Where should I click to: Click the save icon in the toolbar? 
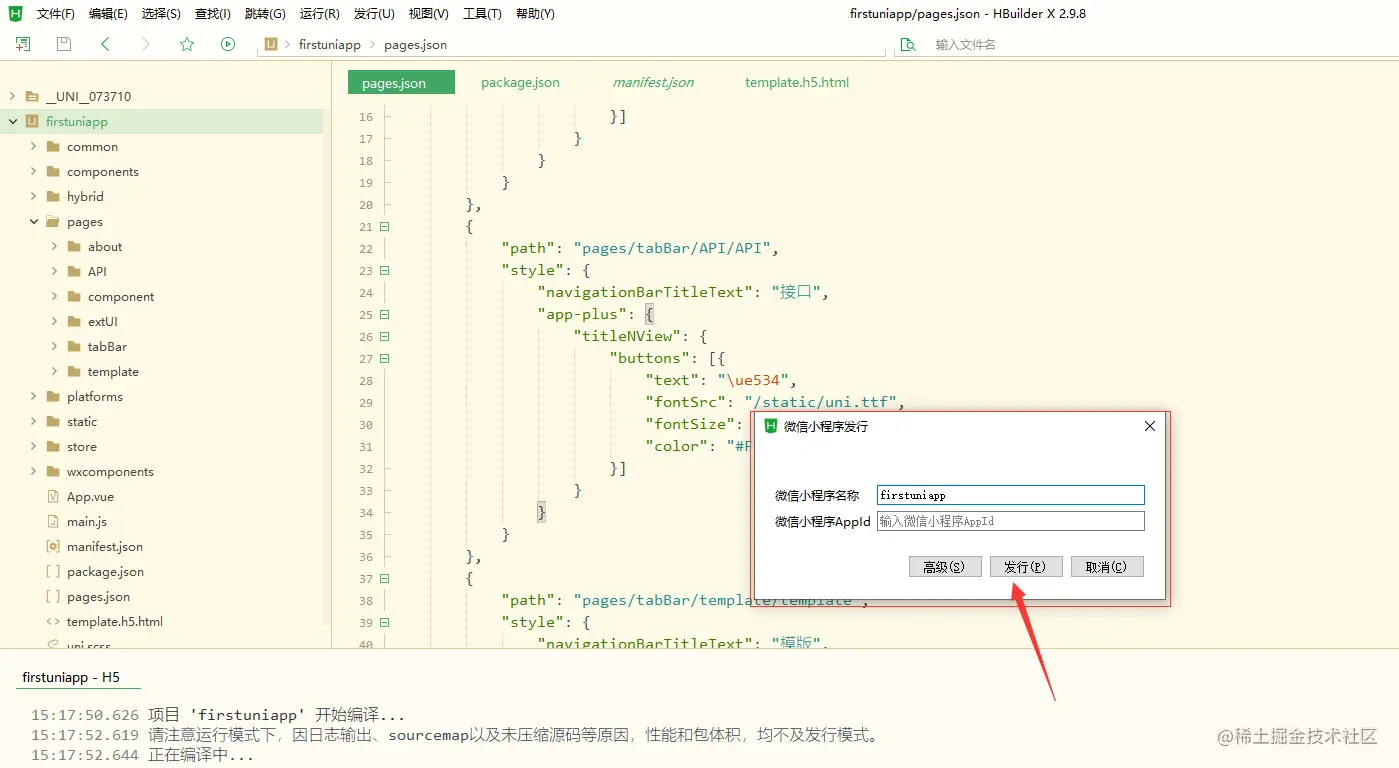pos(64,44)
